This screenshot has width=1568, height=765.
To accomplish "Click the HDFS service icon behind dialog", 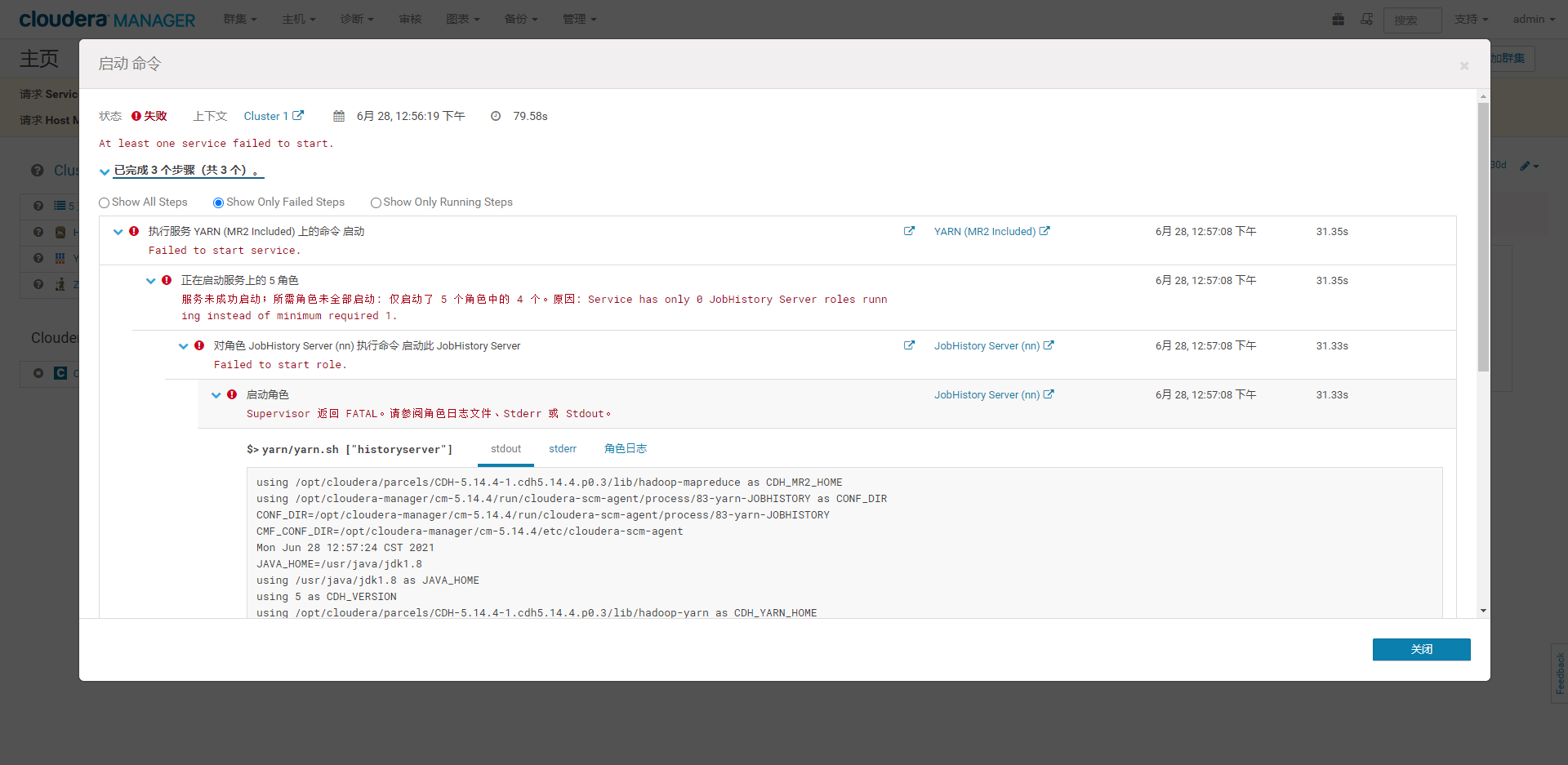I will coord(60,232).
